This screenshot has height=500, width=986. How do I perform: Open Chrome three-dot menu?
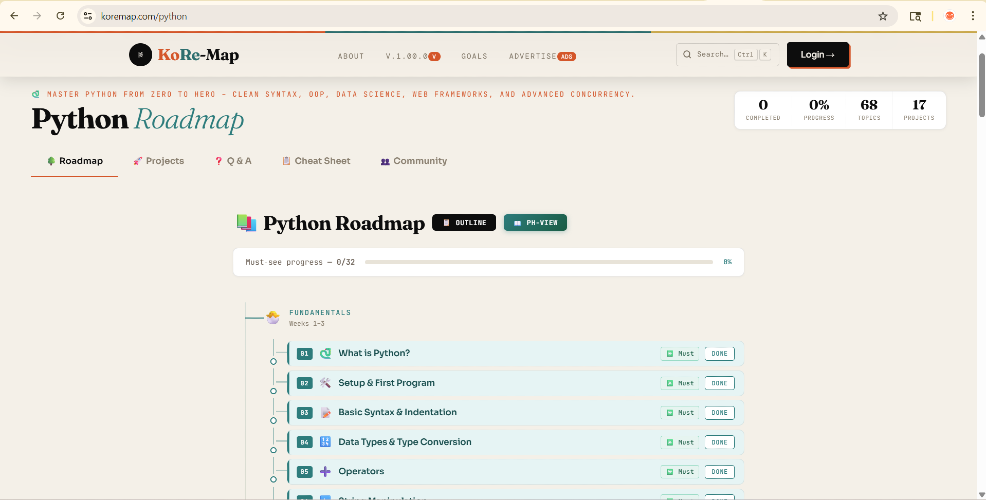pyautogui.click(x=973, y=16)
